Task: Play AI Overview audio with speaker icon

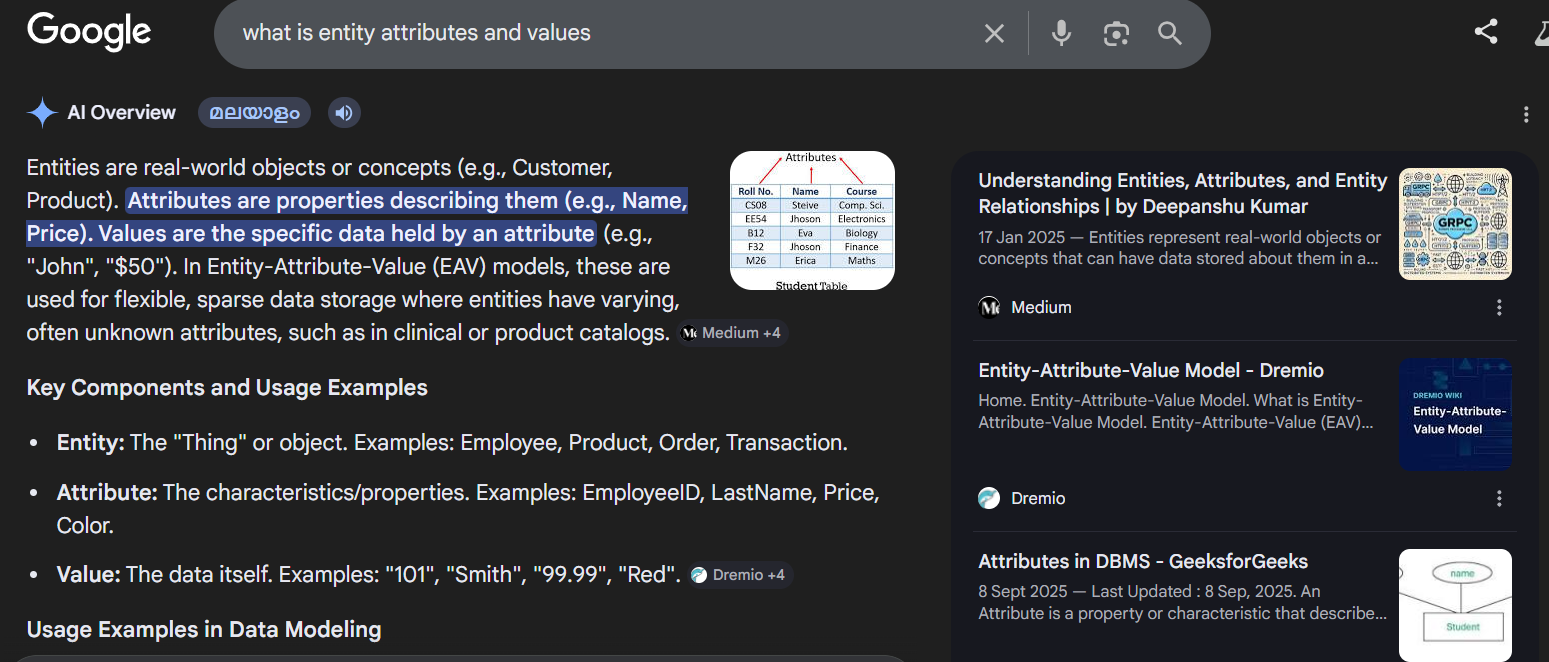Action: tap(344, 113)
